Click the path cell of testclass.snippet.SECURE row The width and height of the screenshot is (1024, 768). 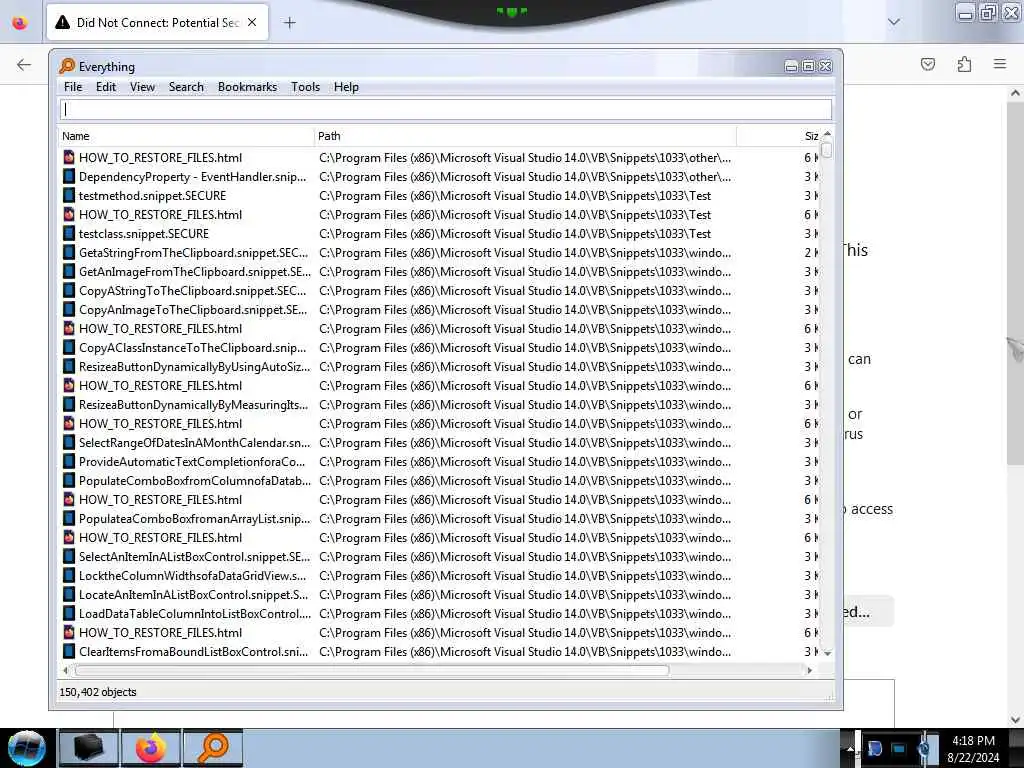click(515, 233)
